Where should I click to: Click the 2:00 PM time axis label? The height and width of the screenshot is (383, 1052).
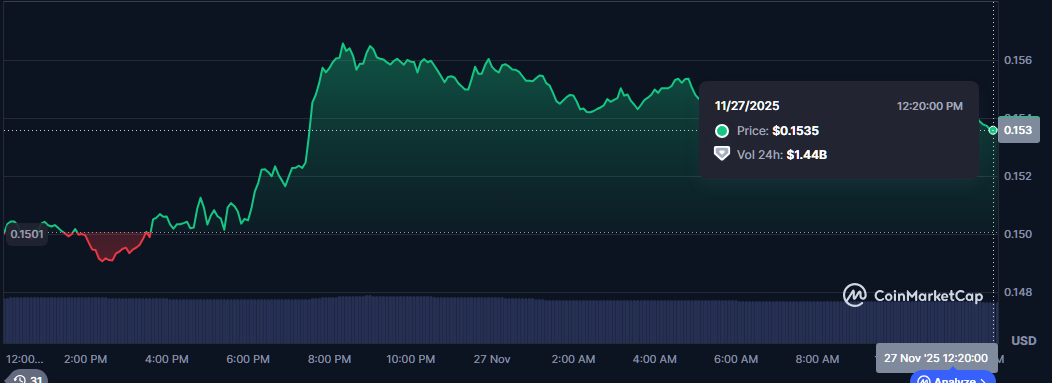tap(86, 359)
